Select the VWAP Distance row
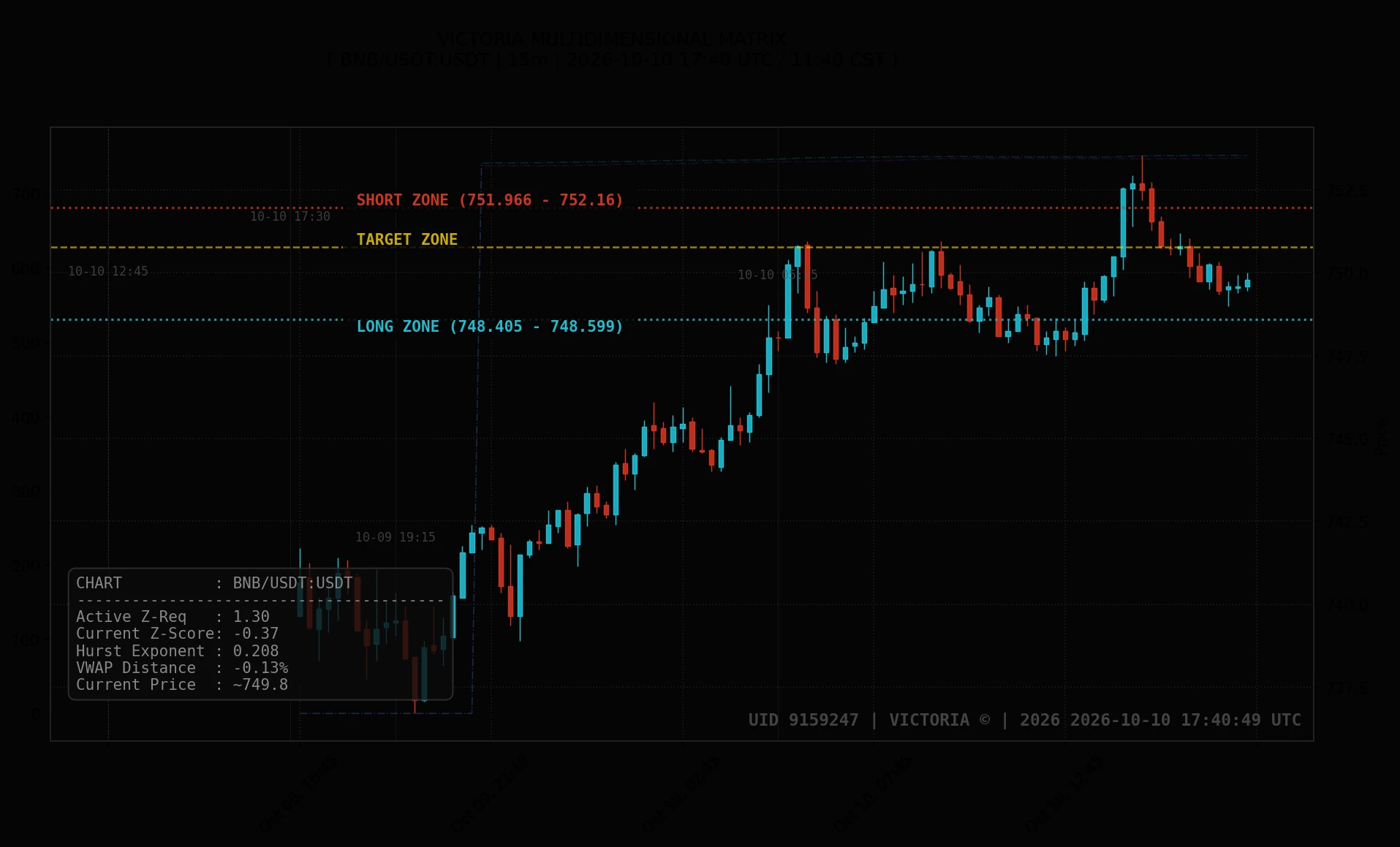This screenshot has width=1400, height=847. [x=182, y=668]
